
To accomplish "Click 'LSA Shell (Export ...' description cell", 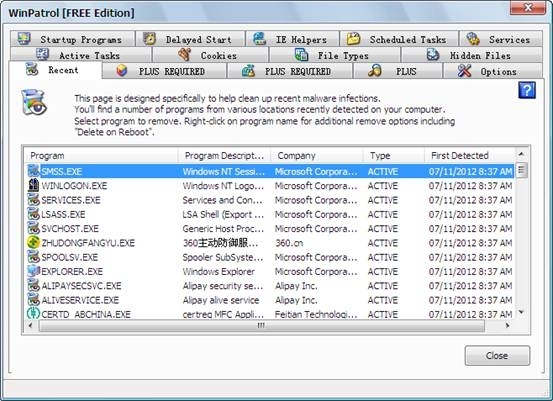I will click(223, 214).
